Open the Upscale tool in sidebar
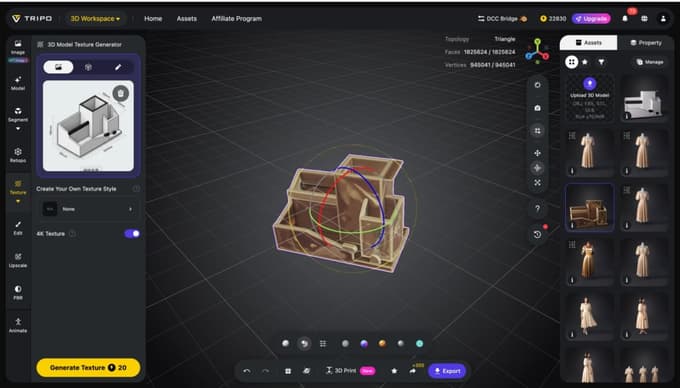This screenshot has height=388, width=680. [18, 260]
